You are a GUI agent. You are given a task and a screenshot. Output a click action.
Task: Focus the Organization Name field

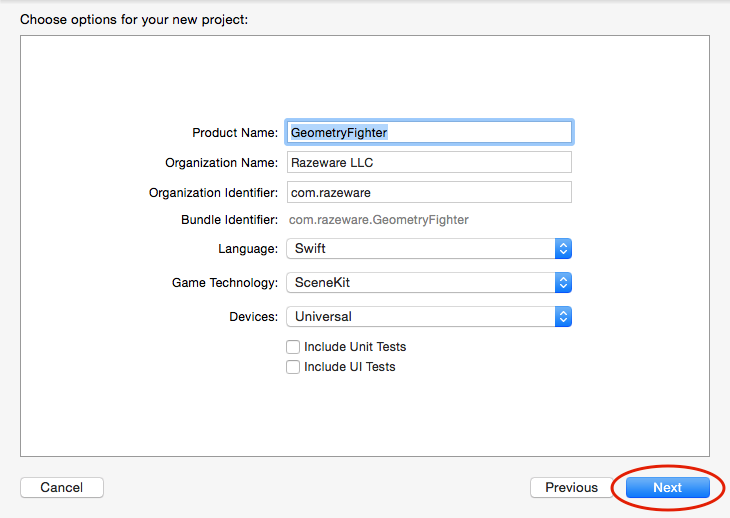pos(428,162)
